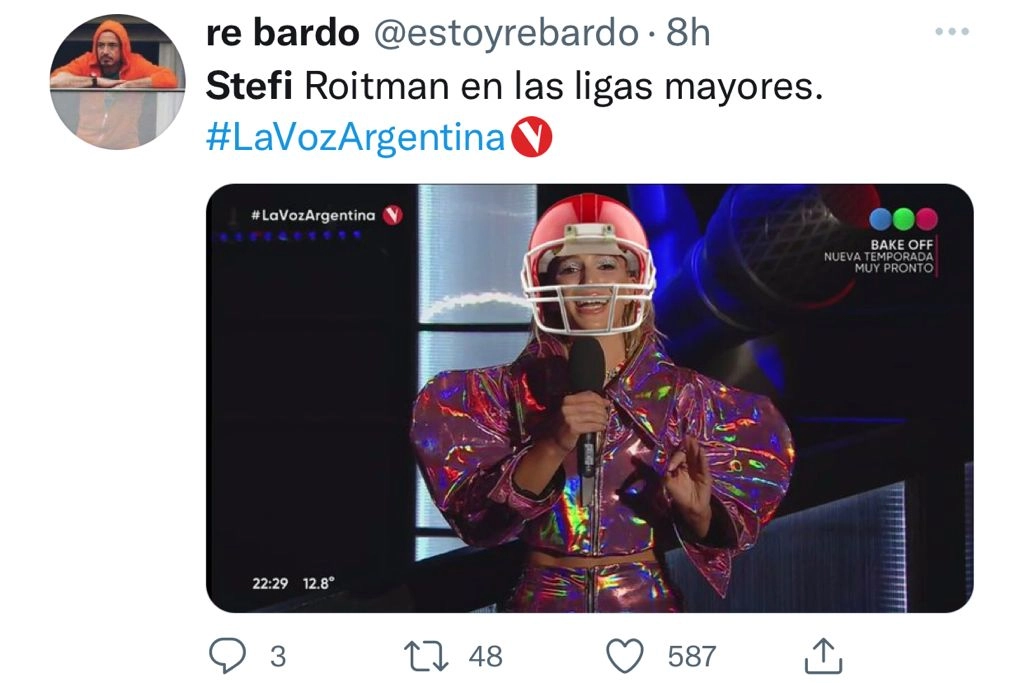Click the reply count 3

pyautogui.click(x=278, y=656)
